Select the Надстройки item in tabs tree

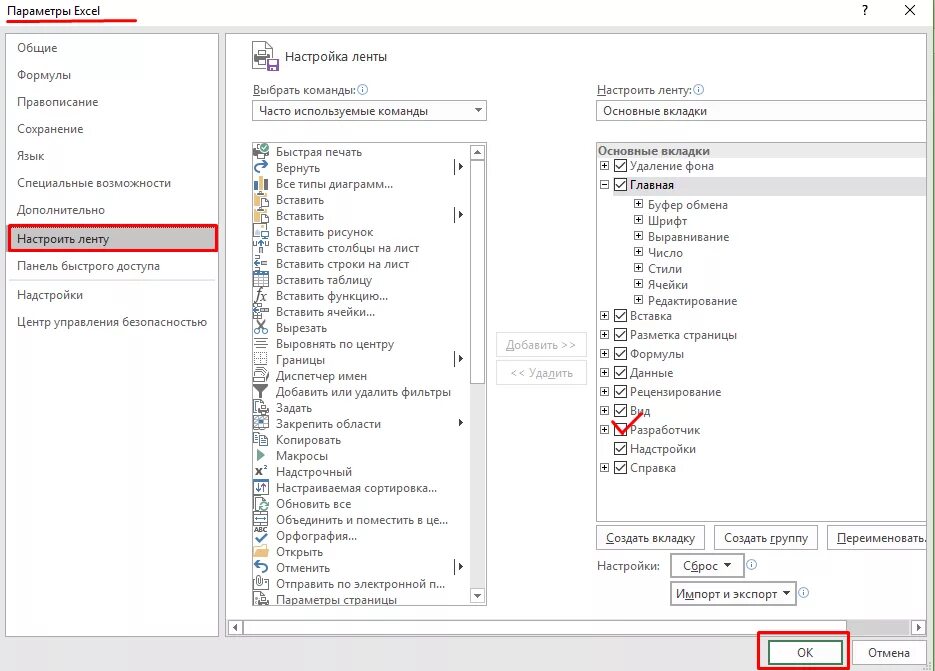pos(662,449)
